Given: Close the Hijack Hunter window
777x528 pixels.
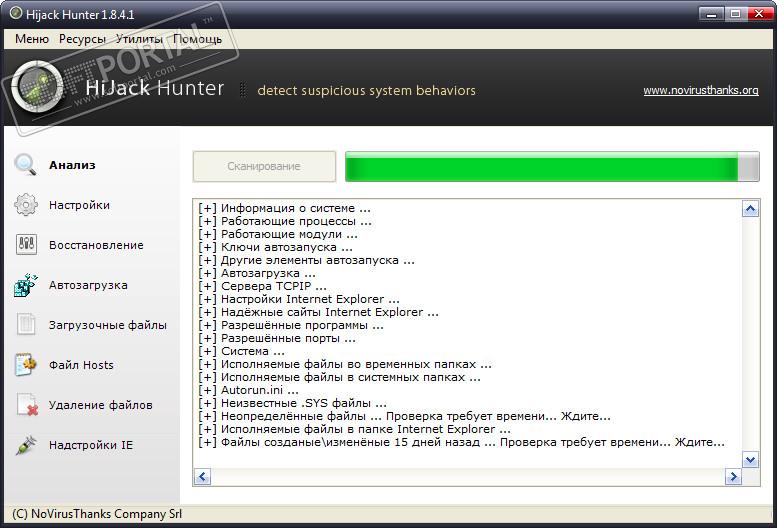Looking at the screenshot, I should click(x=760, y=14).
